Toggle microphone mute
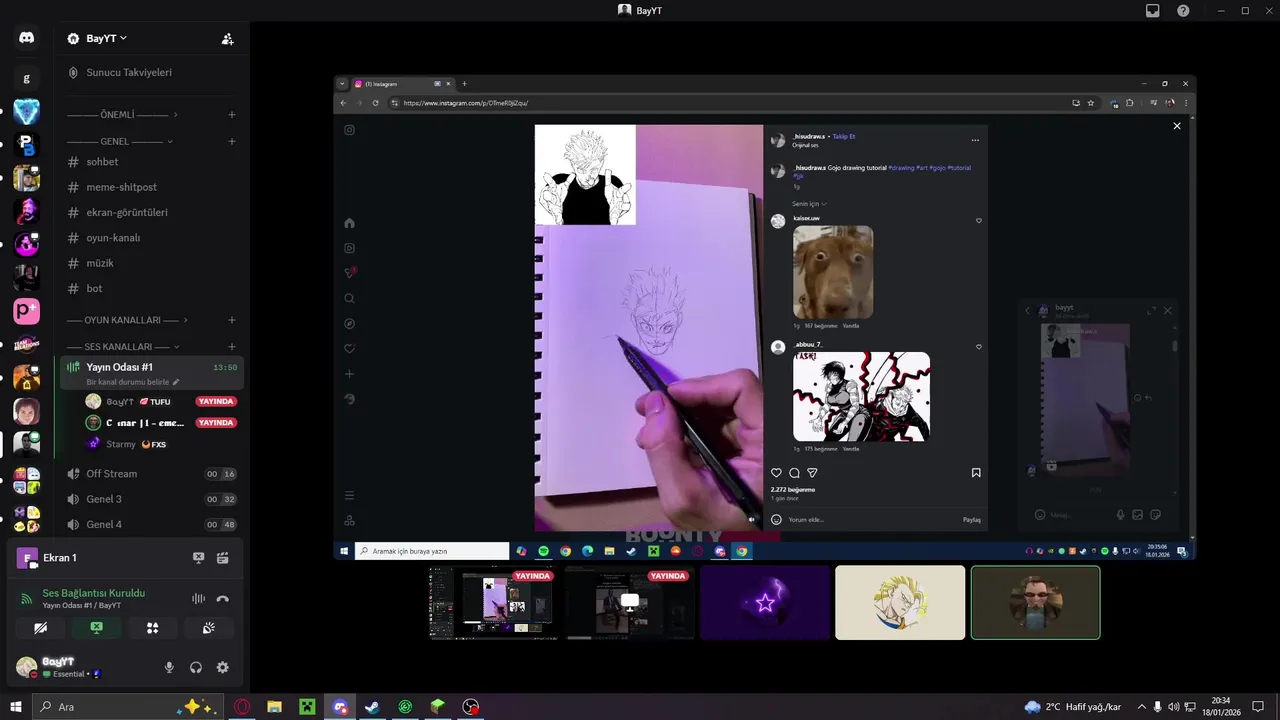1280x720 pixels. [x=169, y=668]
